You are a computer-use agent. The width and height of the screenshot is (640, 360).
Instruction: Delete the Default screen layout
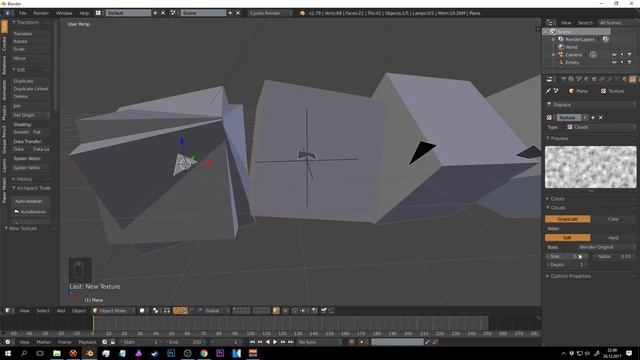pos(163,13)
